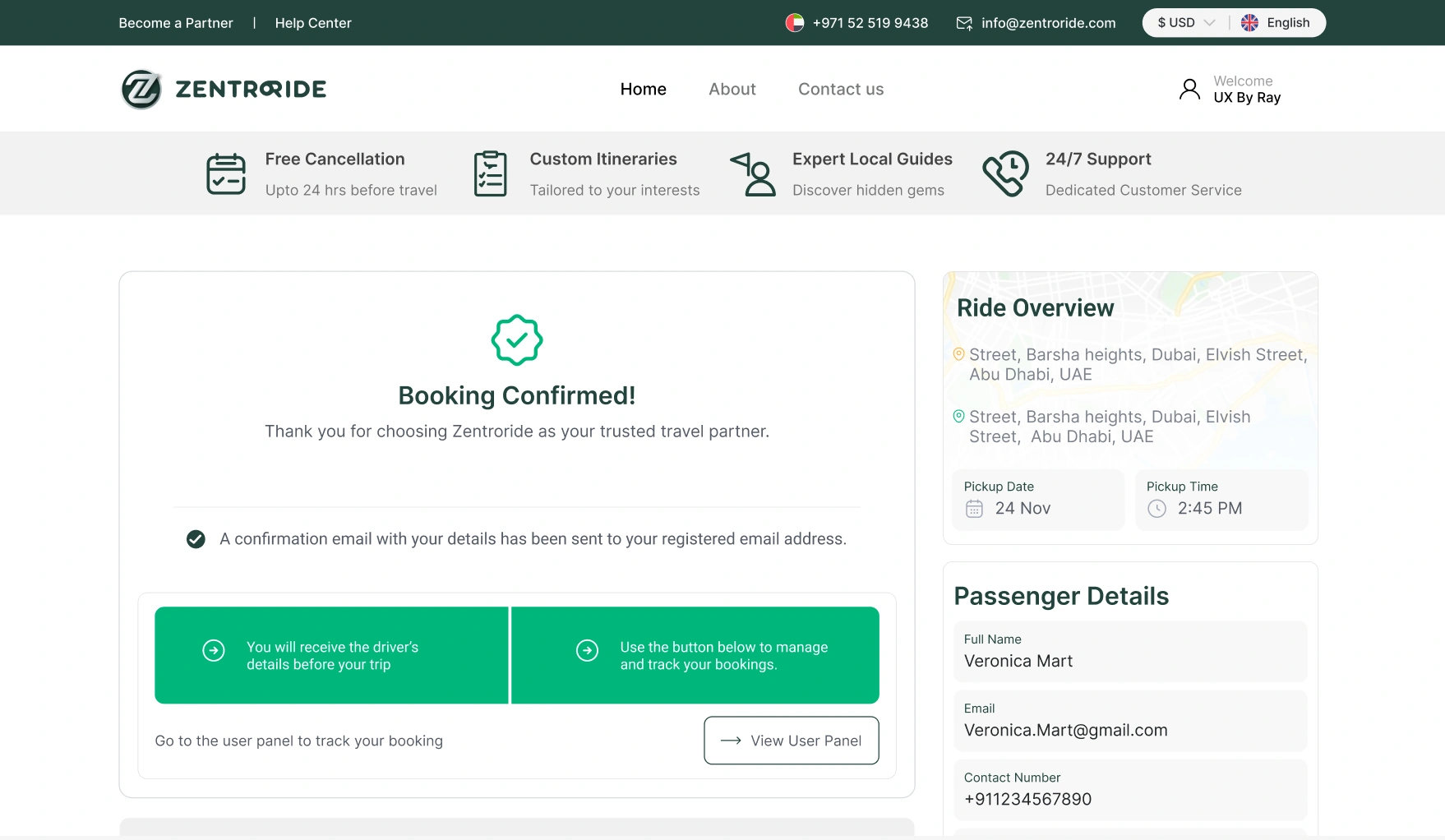Click the Contact Number field +911234567890
The width and height of the screenshot is (1445, 840).
click(x=1130, y=789)
